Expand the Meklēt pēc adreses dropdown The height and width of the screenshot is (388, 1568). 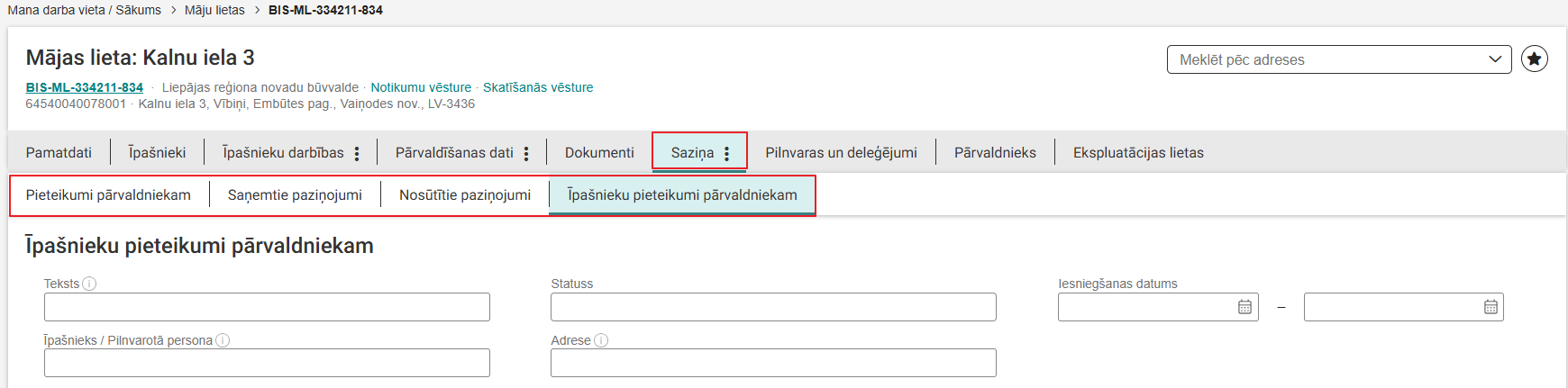1495,59
